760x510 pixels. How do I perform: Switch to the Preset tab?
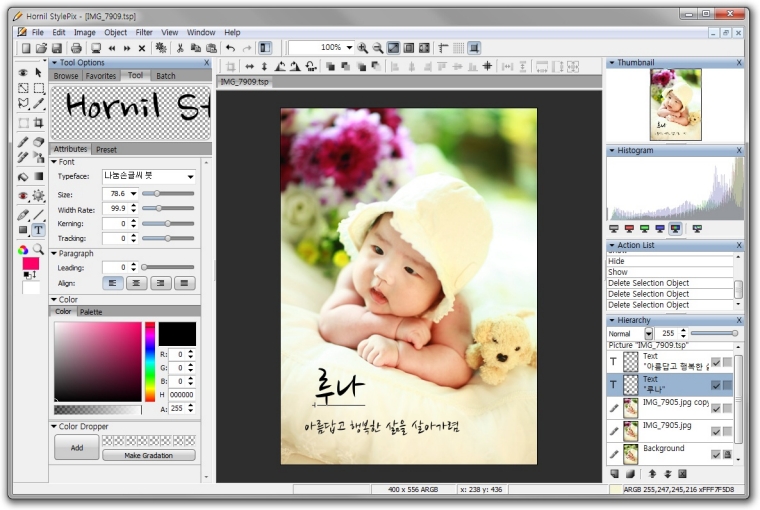click(x=106, y=150)
